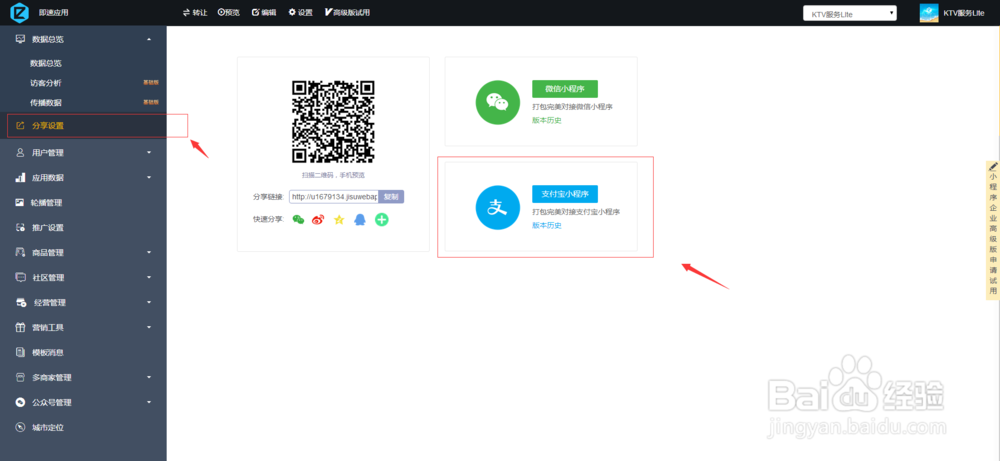The width and height of the screenshot is (1000, 461).
Task: Click the 模板消息 document icon
Action: pos(20,352)
